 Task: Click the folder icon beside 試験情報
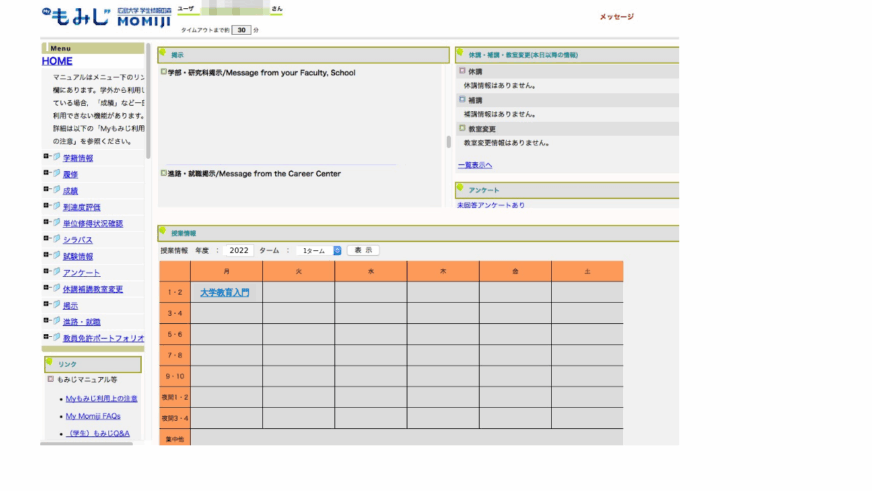pyautogui.click(x=56, y=255)
